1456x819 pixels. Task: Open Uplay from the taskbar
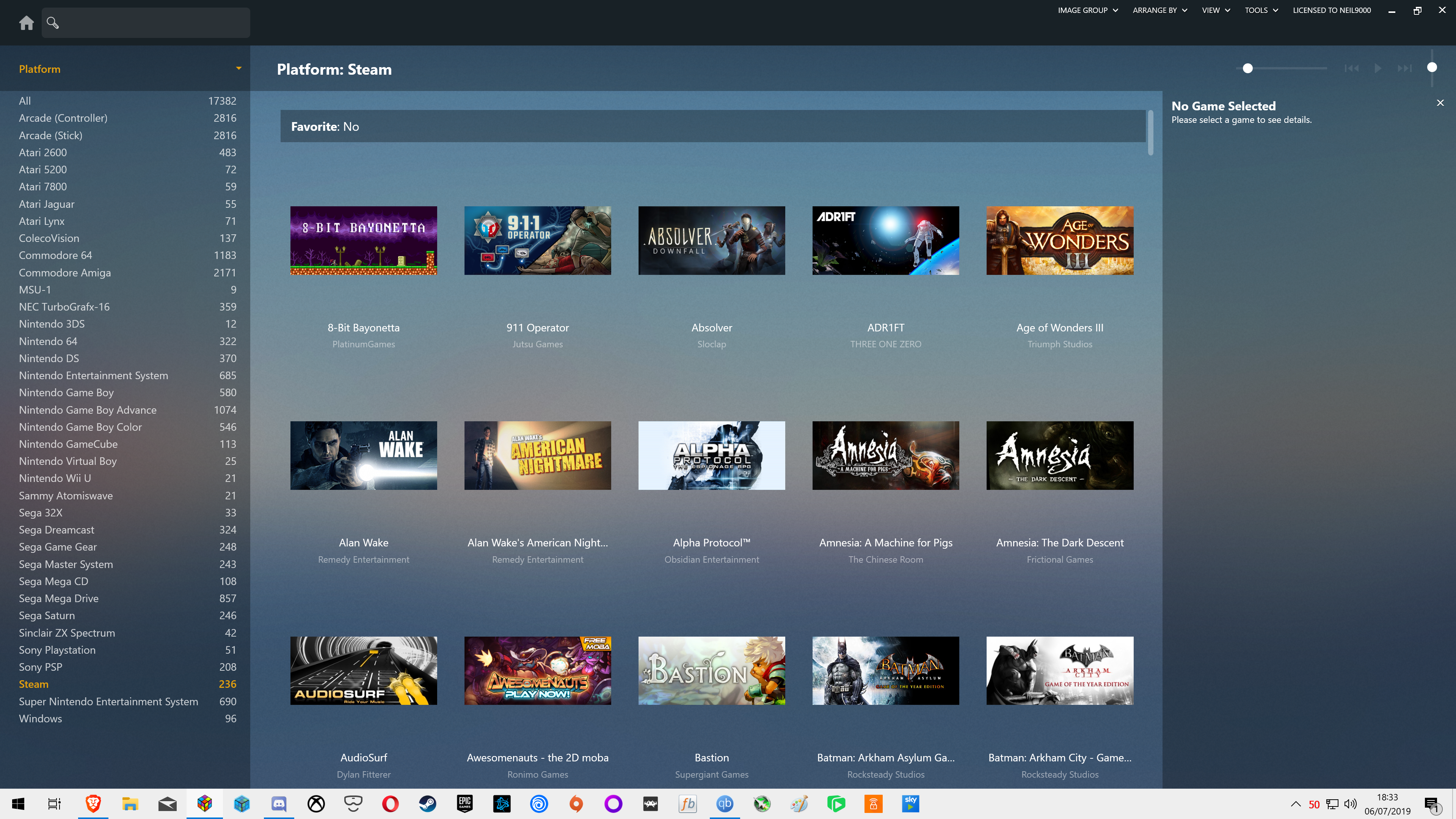pyautogui.click(x=539, y=804)
